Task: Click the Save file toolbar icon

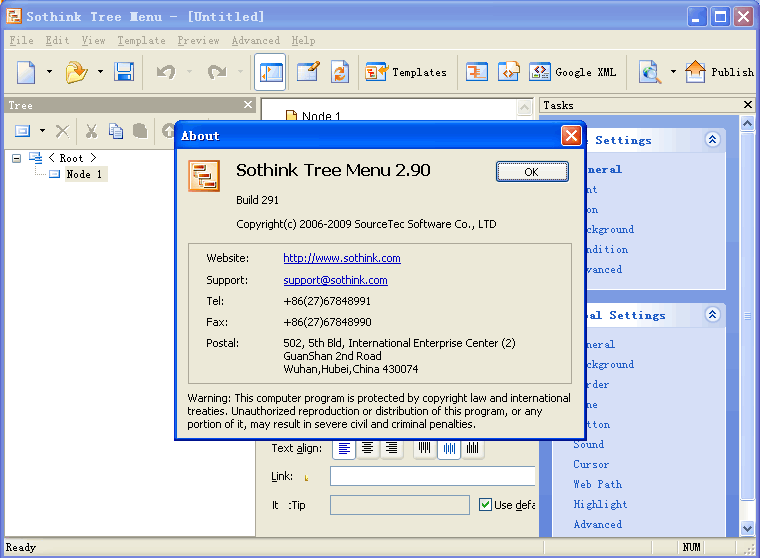Action: (124, 72)
